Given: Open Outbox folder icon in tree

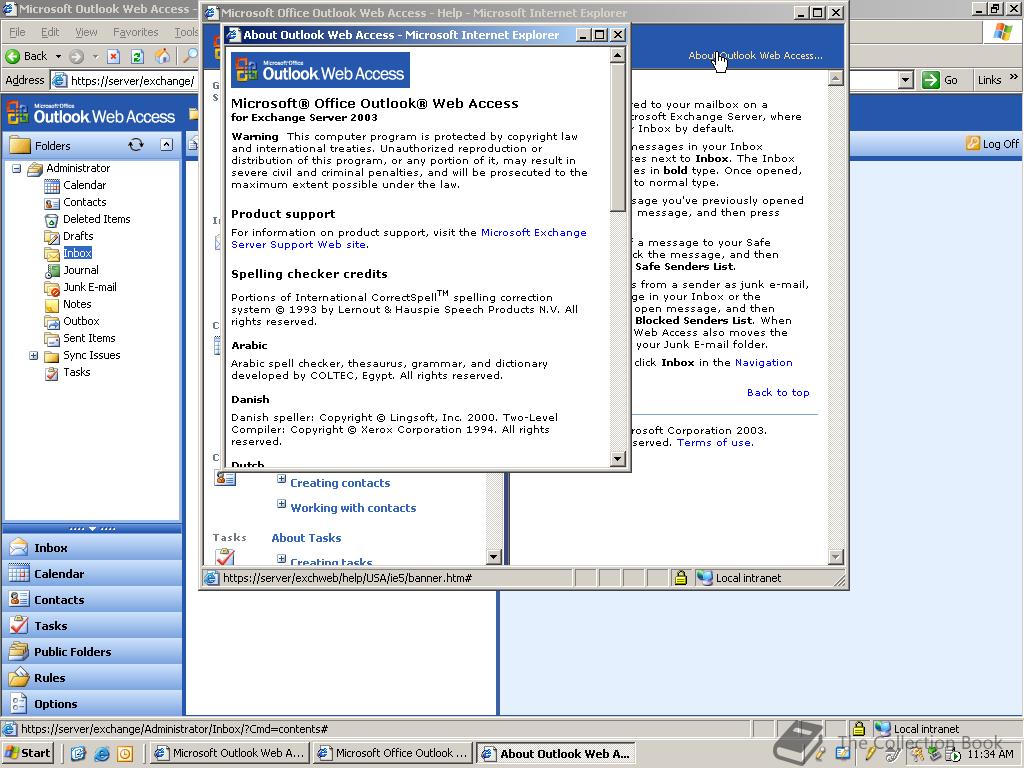Looking at the screenshot, I should tap(52, 321).
